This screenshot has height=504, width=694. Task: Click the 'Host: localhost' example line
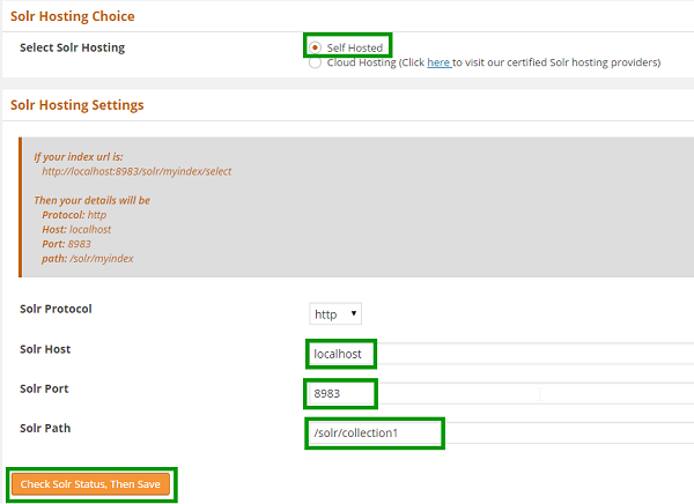click(x=77, y=229)
